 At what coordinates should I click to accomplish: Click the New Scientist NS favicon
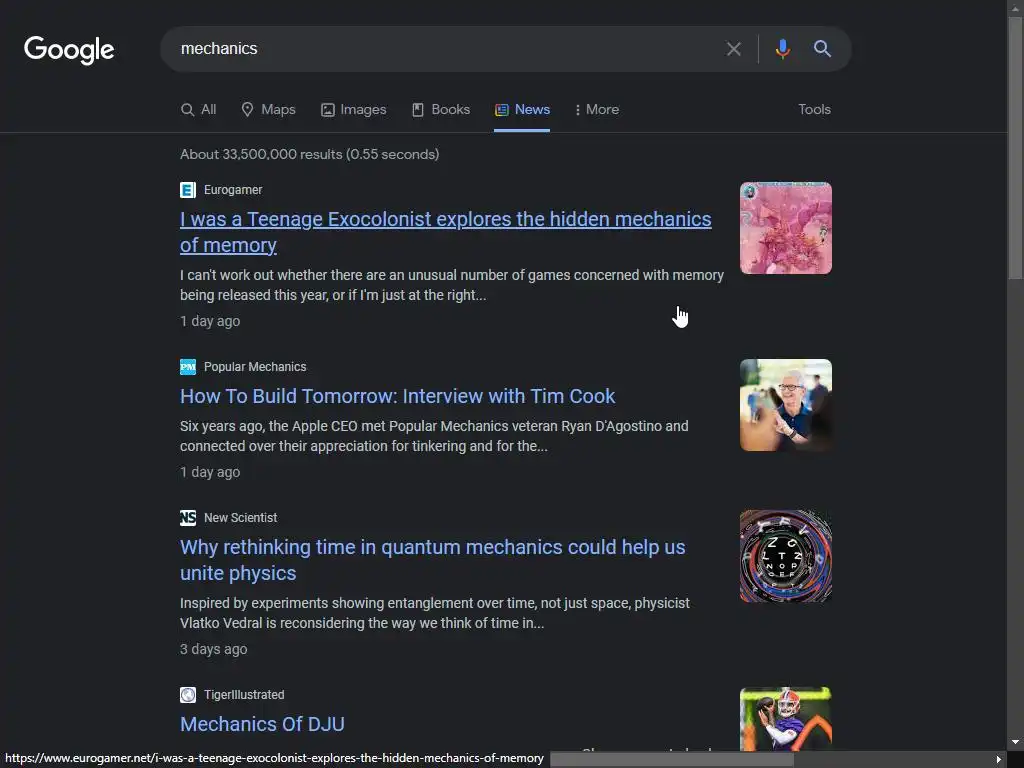point(188,518)
